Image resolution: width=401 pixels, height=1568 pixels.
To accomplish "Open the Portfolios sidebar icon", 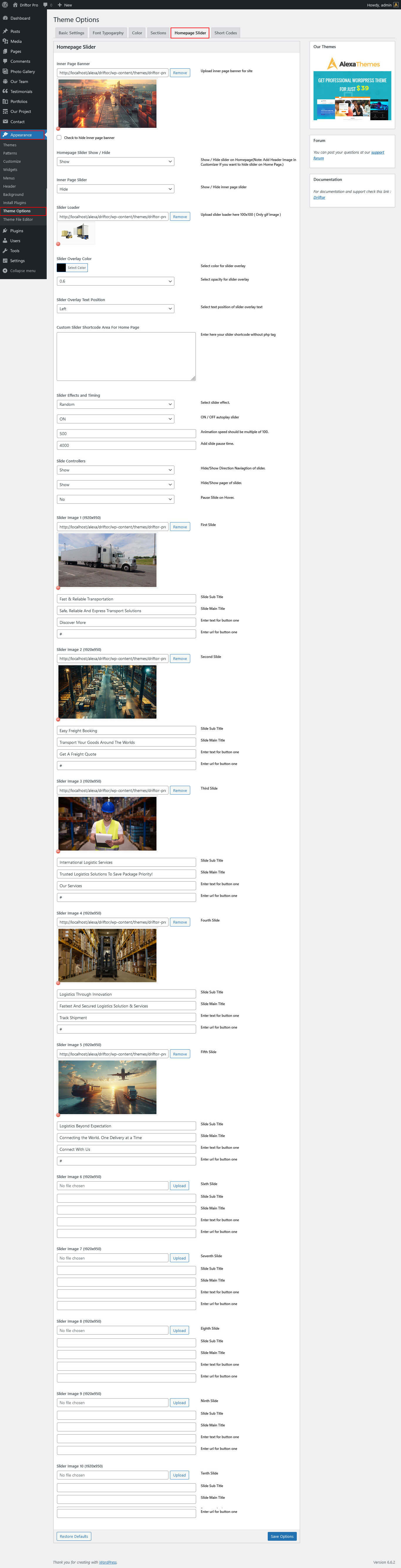I will [x=6, y=102].
